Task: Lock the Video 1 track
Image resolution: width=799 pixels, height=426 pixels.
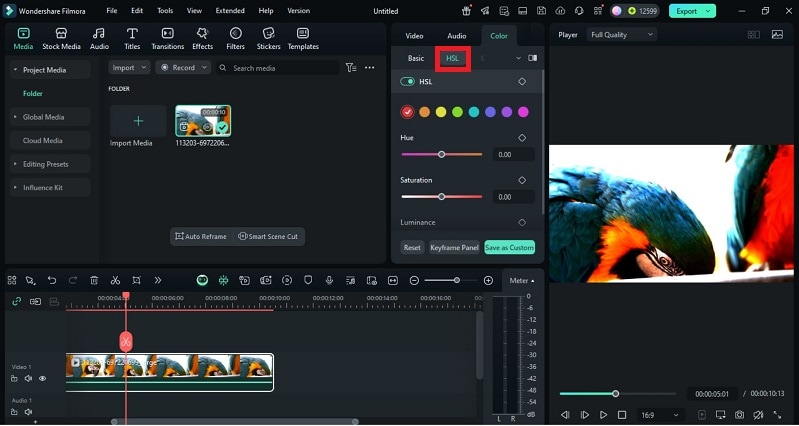Action: [14, 379]
